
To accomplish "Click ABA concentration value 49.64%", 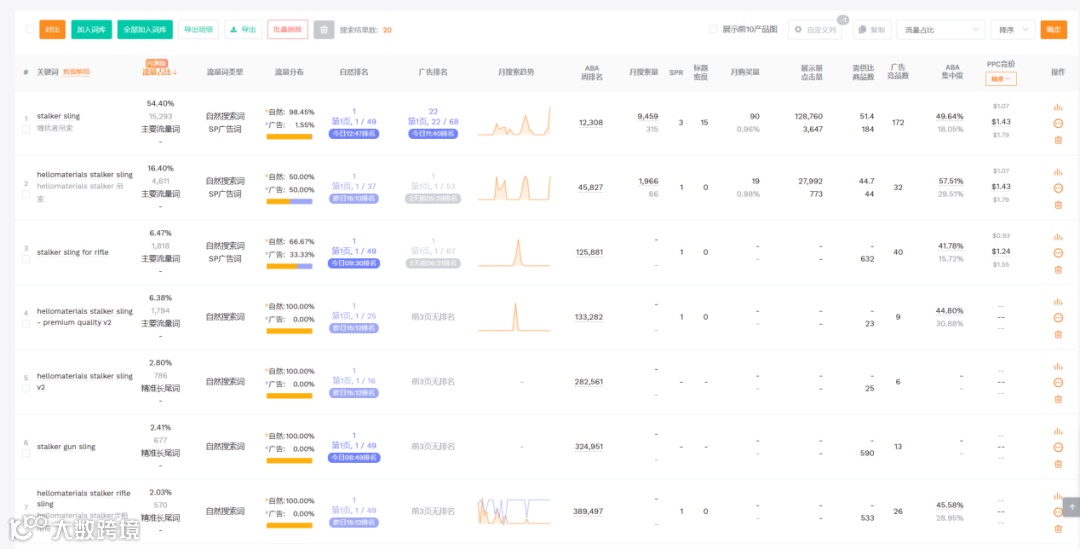I will point(949,116).
